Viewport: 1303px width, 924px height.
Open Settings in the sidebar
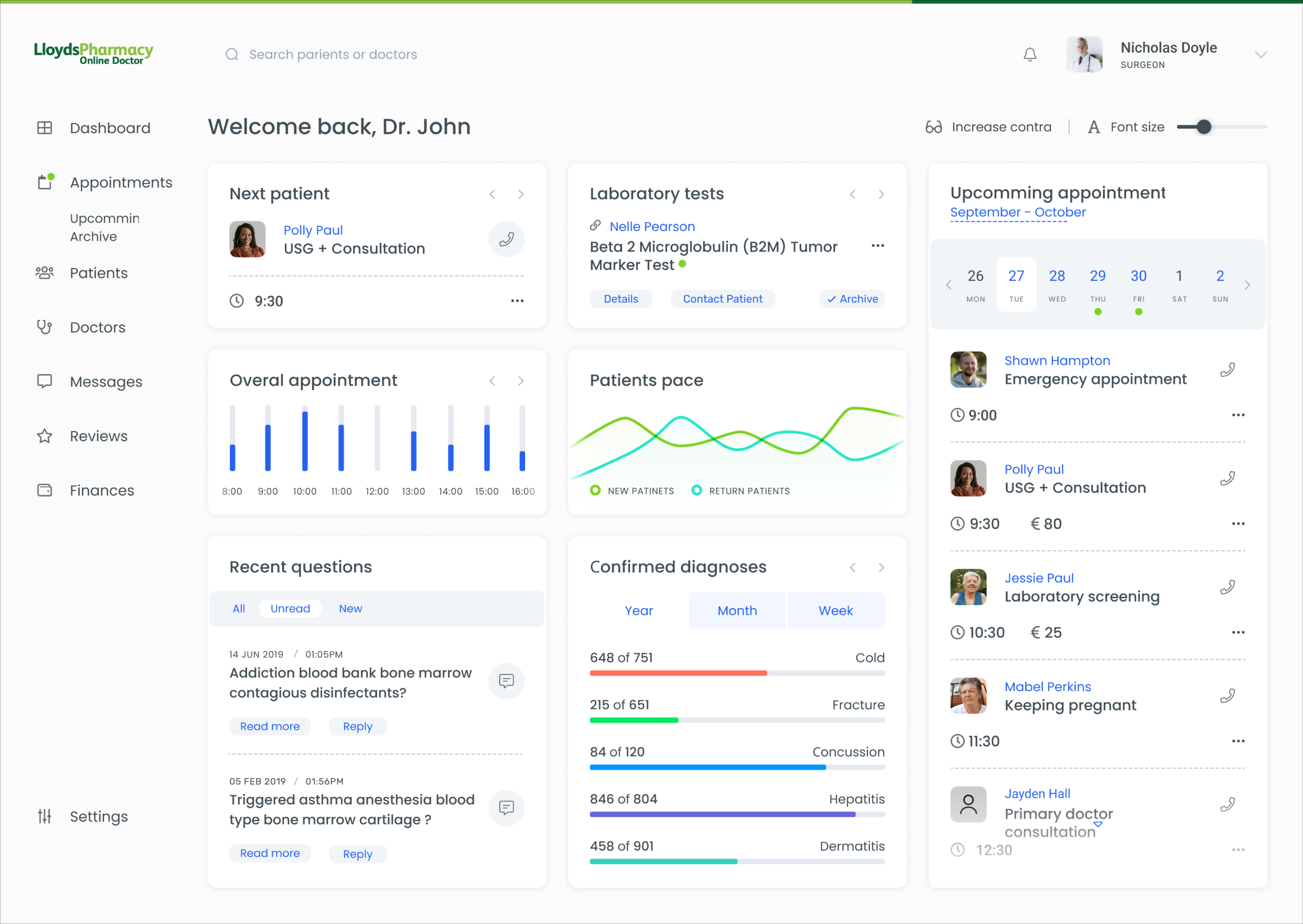(98, 817)
